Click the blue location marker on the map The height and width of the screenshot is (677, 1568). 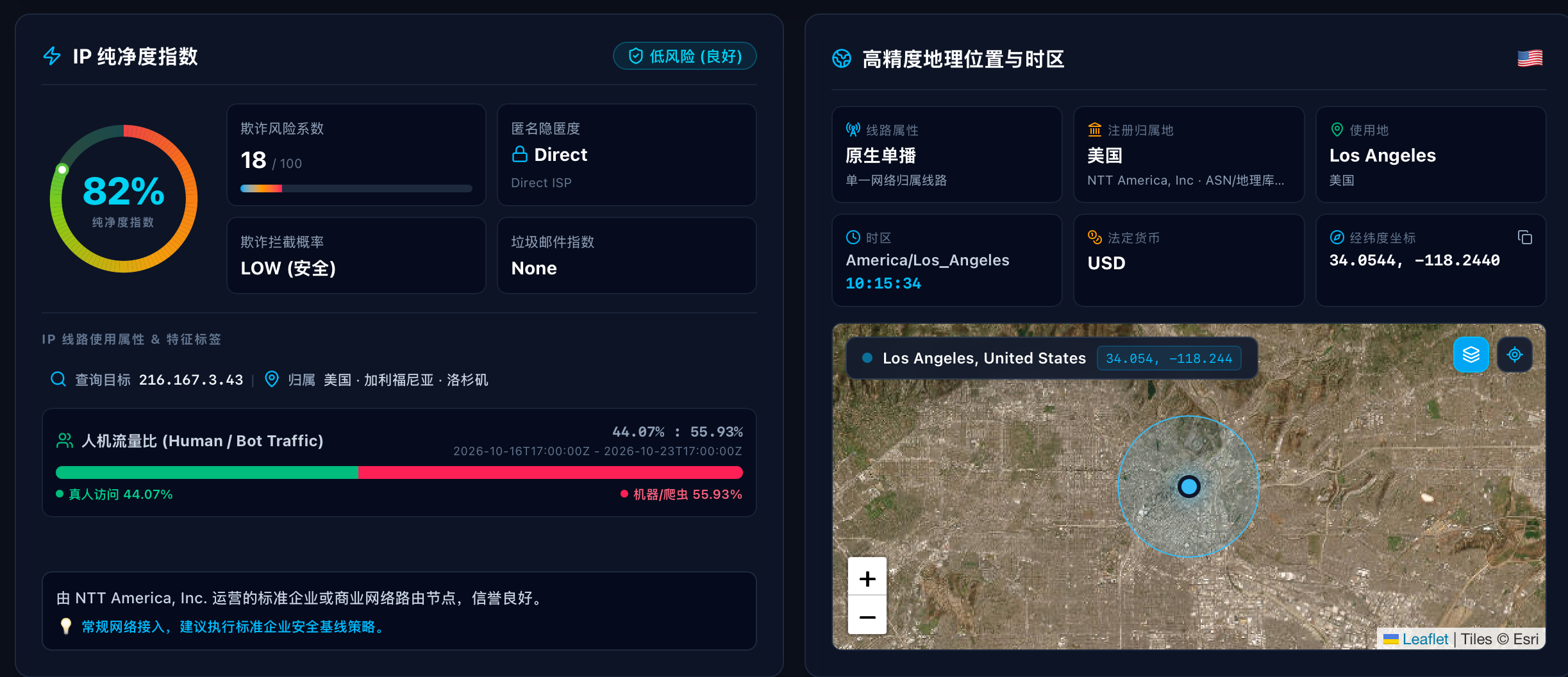pos(1189,487)
